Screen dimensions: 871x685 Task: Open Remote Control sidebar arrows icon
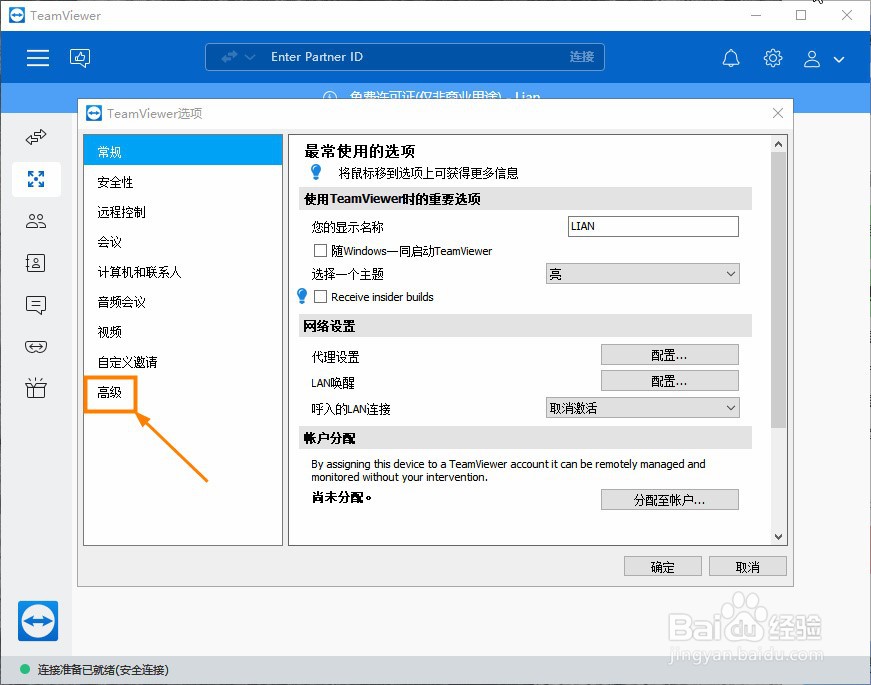point(36,137)
